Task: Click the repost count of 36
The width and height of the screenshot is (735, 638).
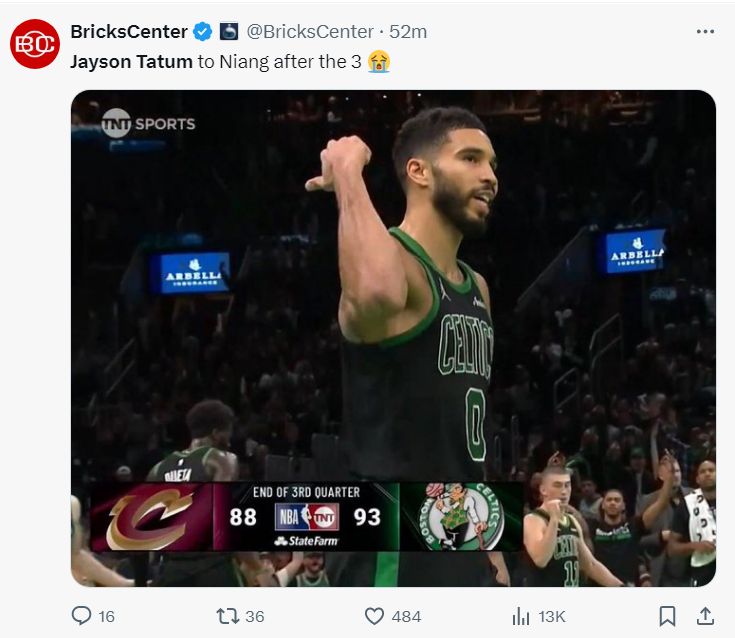Action: [255, 617]
